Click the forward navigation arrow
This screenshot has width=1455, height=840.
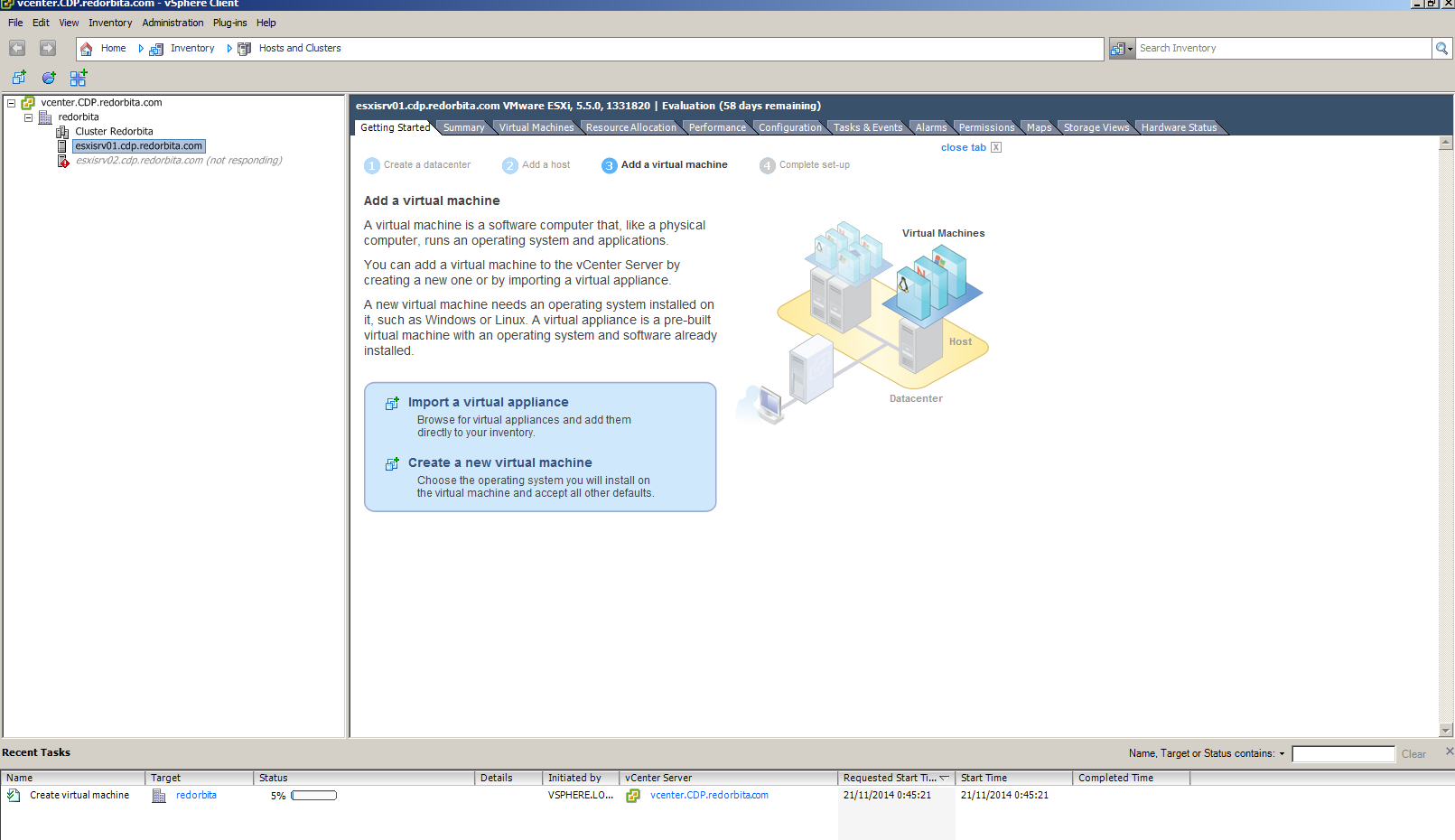[48, 48]
